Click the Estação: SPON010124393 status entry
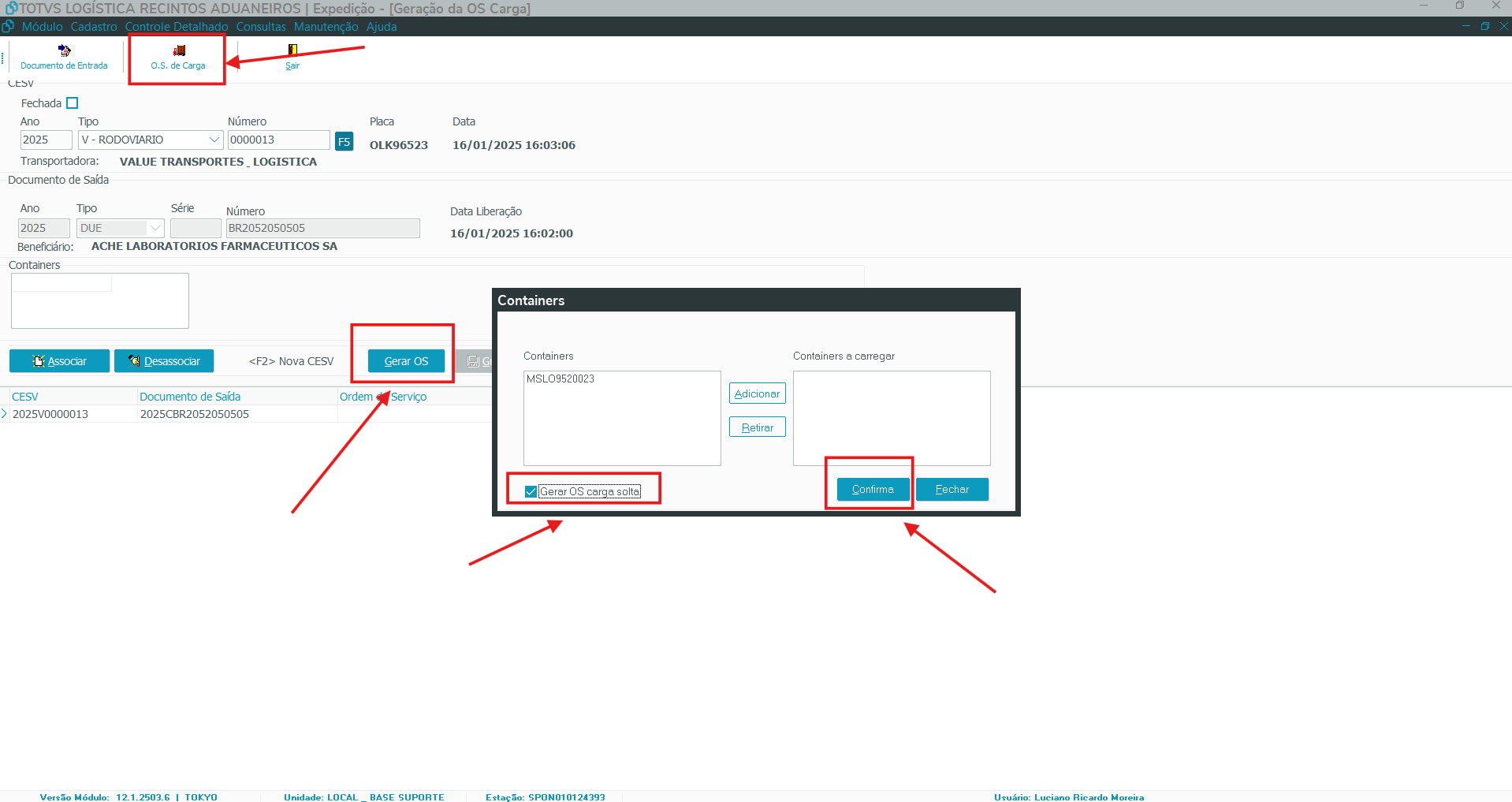 coord(546,796)
